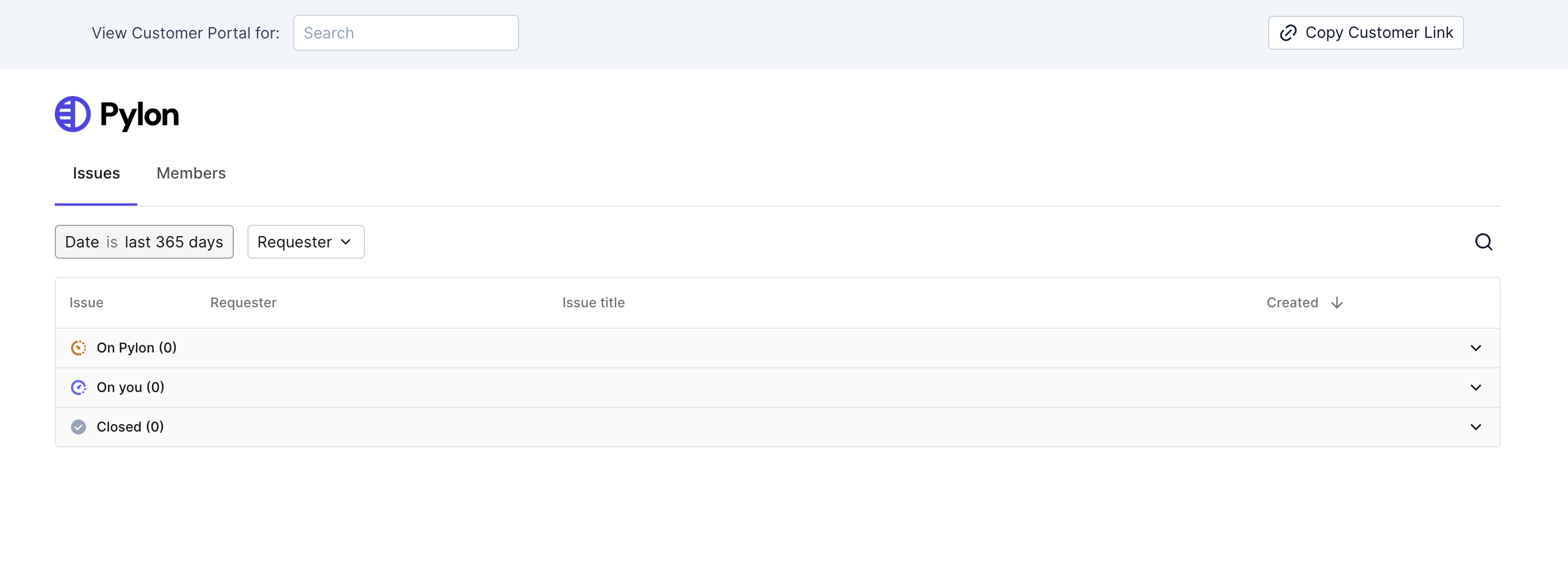Open the Date last 365 days filter

(x=144, y=242)
